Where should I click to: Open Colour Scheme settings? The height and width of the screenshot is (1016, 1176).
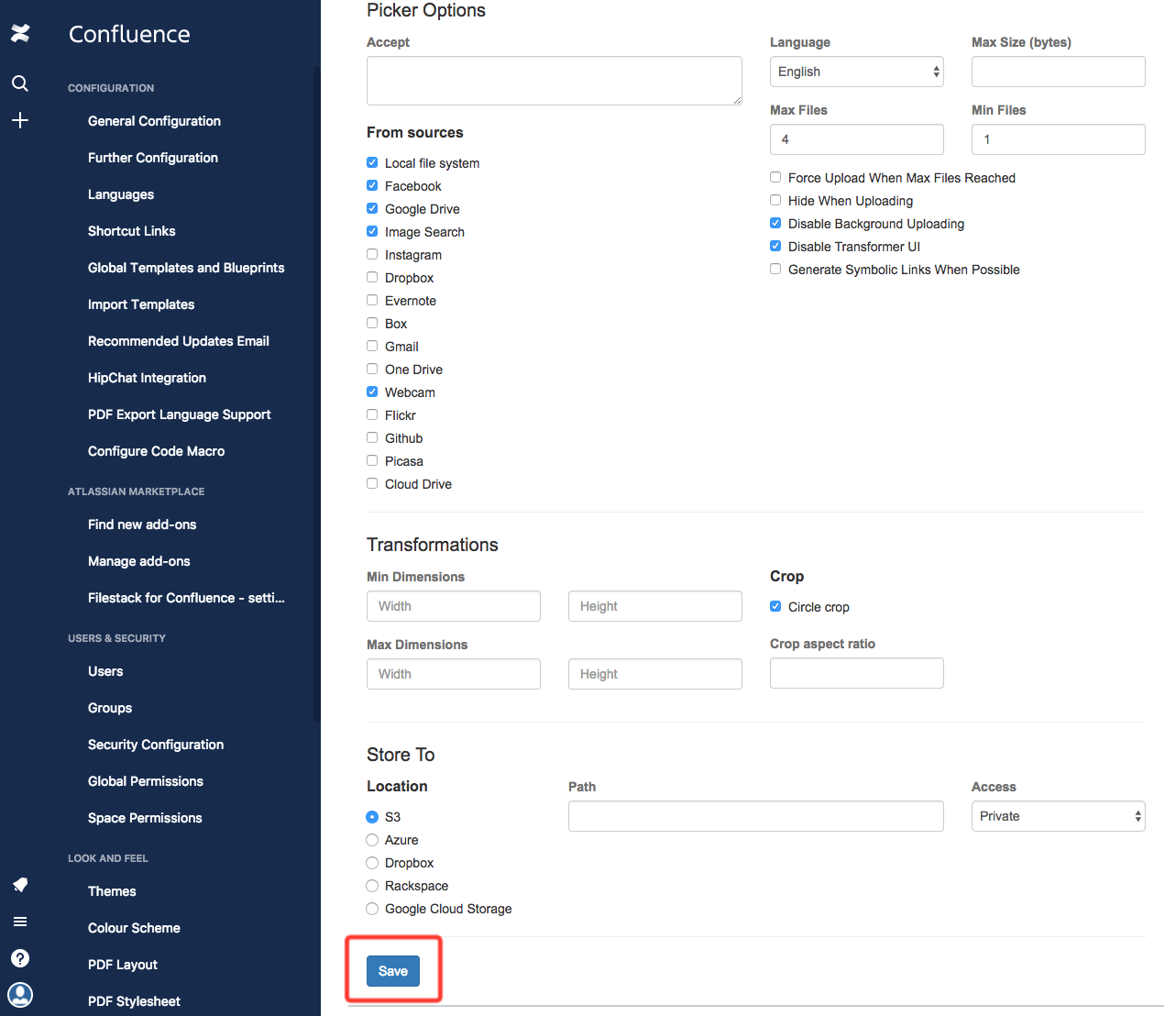pos(134,928)
